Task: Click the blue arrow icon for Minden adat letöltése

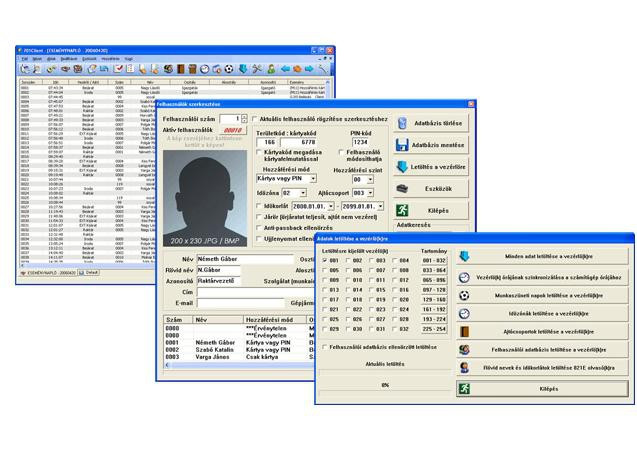Action: click(464, 256)
